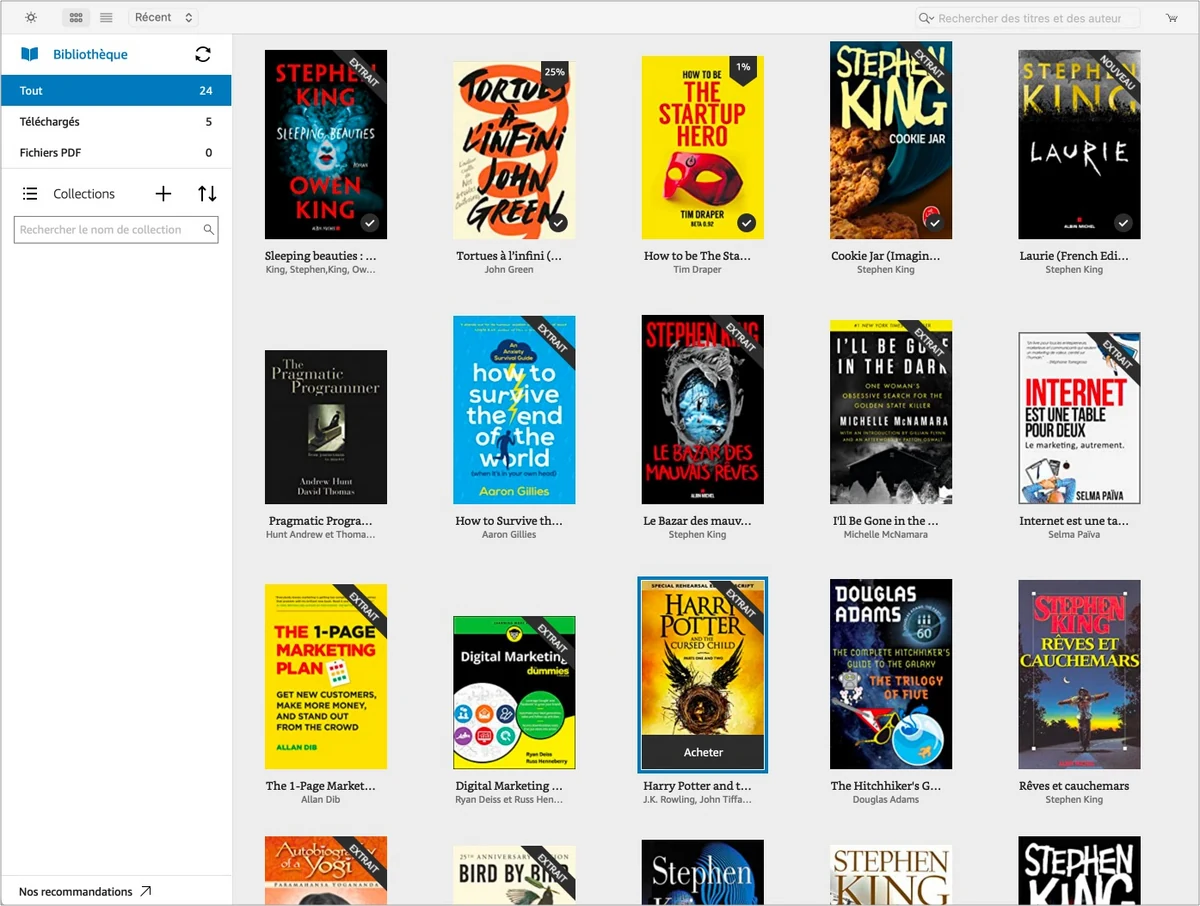Viewport: 1200px width, 906px height.
Task: Click Acheter on Harry Potter book
Action: [703, 752]
